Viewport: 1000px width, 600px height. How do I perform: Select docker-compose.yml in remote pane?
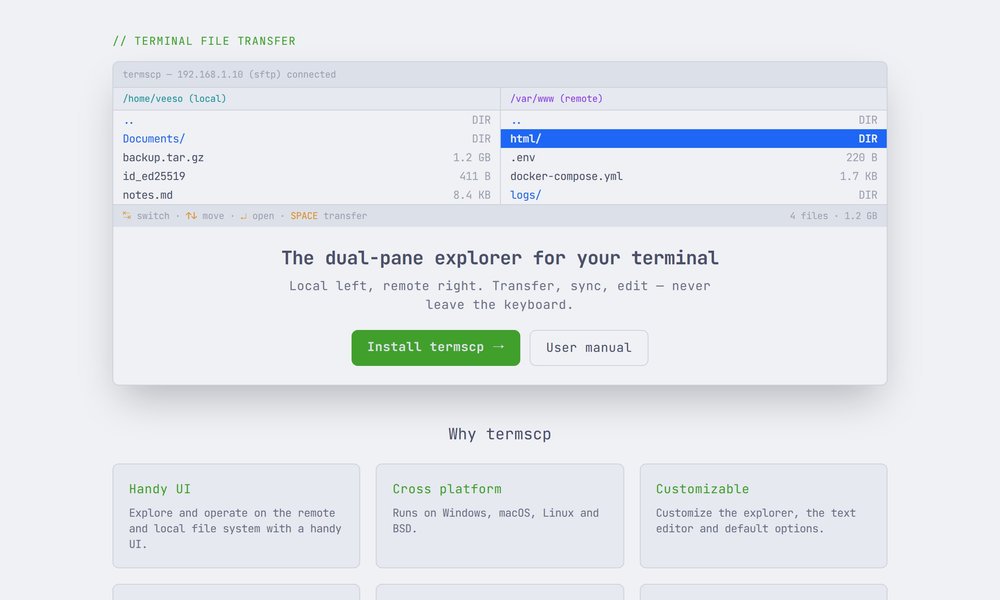tap(694, 176)
